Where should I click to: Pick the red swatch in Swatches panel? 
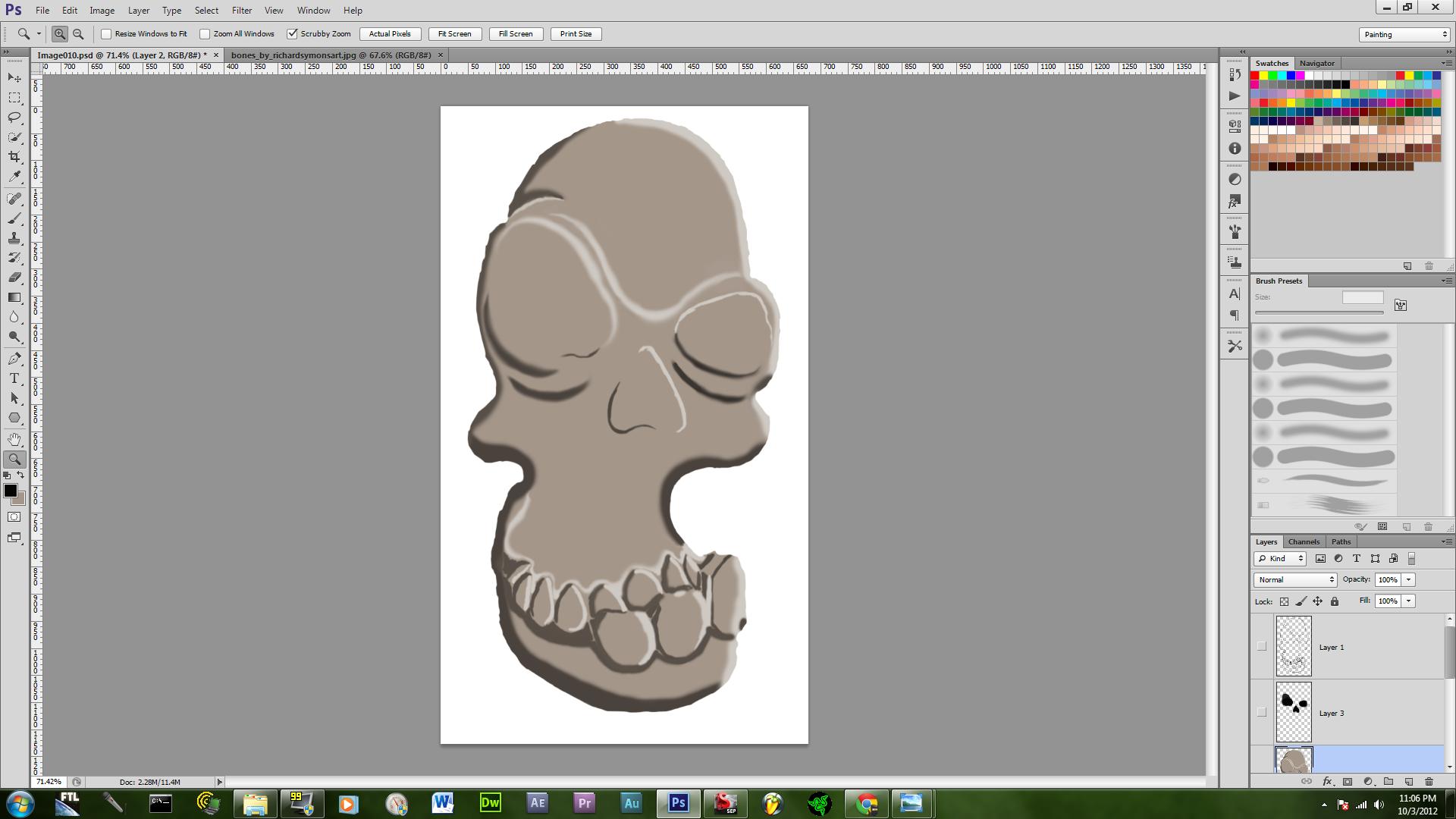(1255, 76)
